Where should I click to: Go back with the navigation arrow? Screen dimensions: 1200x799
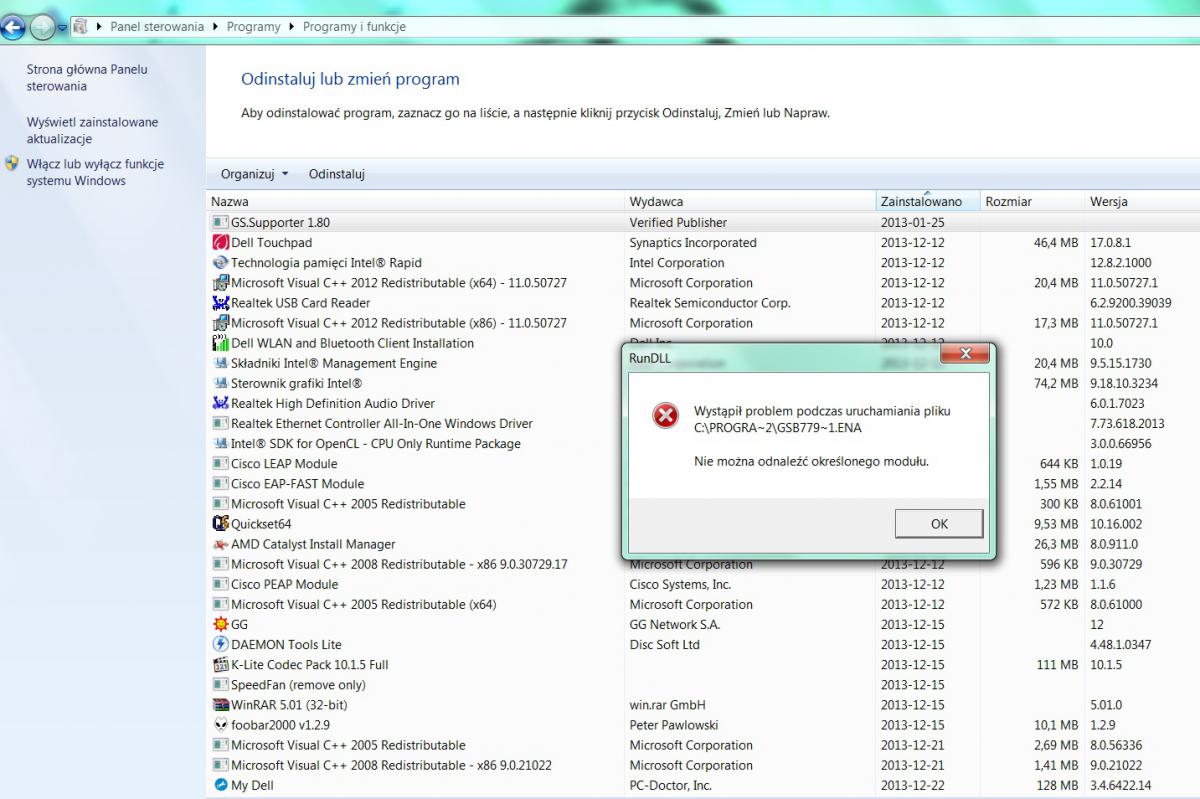pos(13,28)
